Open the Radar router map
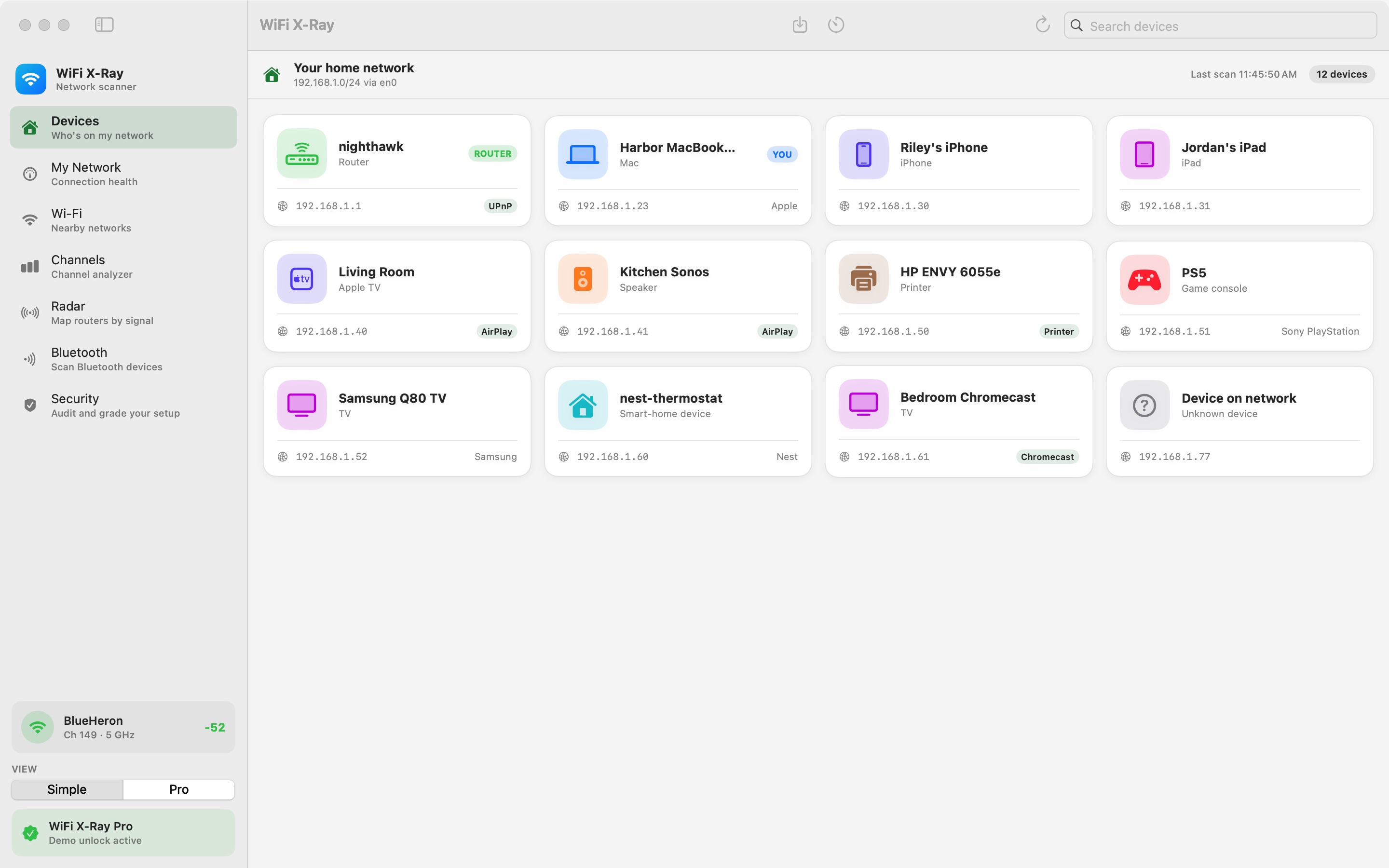 (x=123, y=313)
